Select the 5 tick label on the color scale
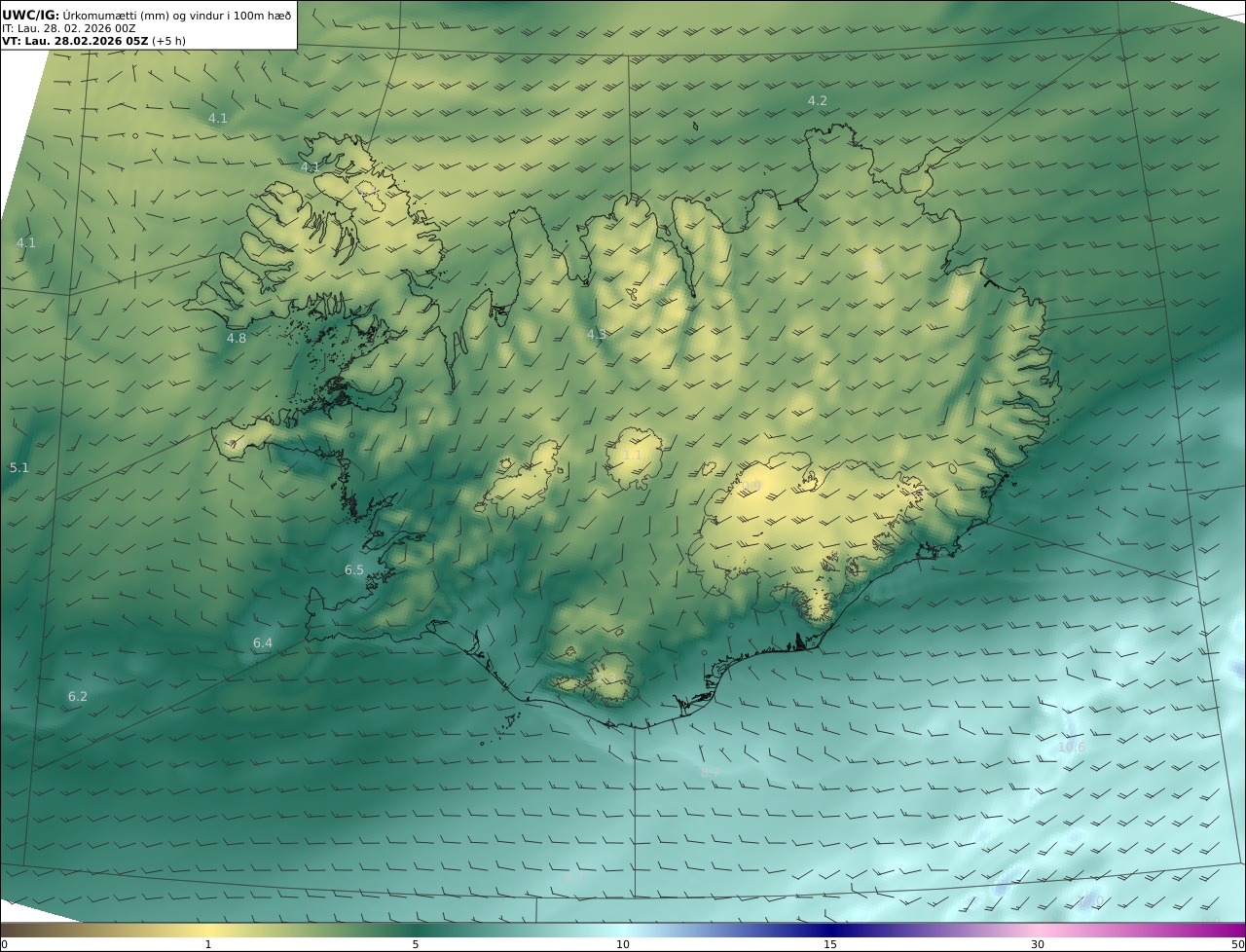Image resolution: width=1246 pixels, height=952 pixels. tap(416, 944)
